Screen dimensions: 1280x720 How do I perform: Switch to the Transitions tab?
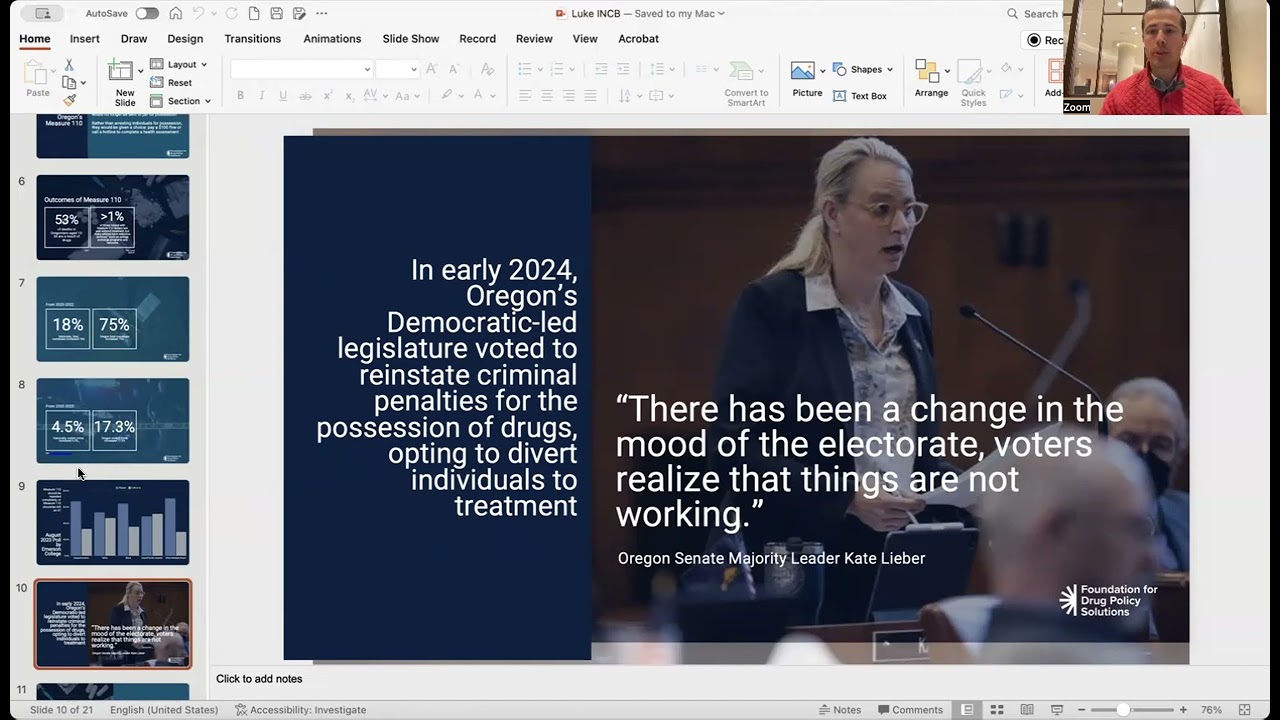pyautogui.click(x=253, y=39)
